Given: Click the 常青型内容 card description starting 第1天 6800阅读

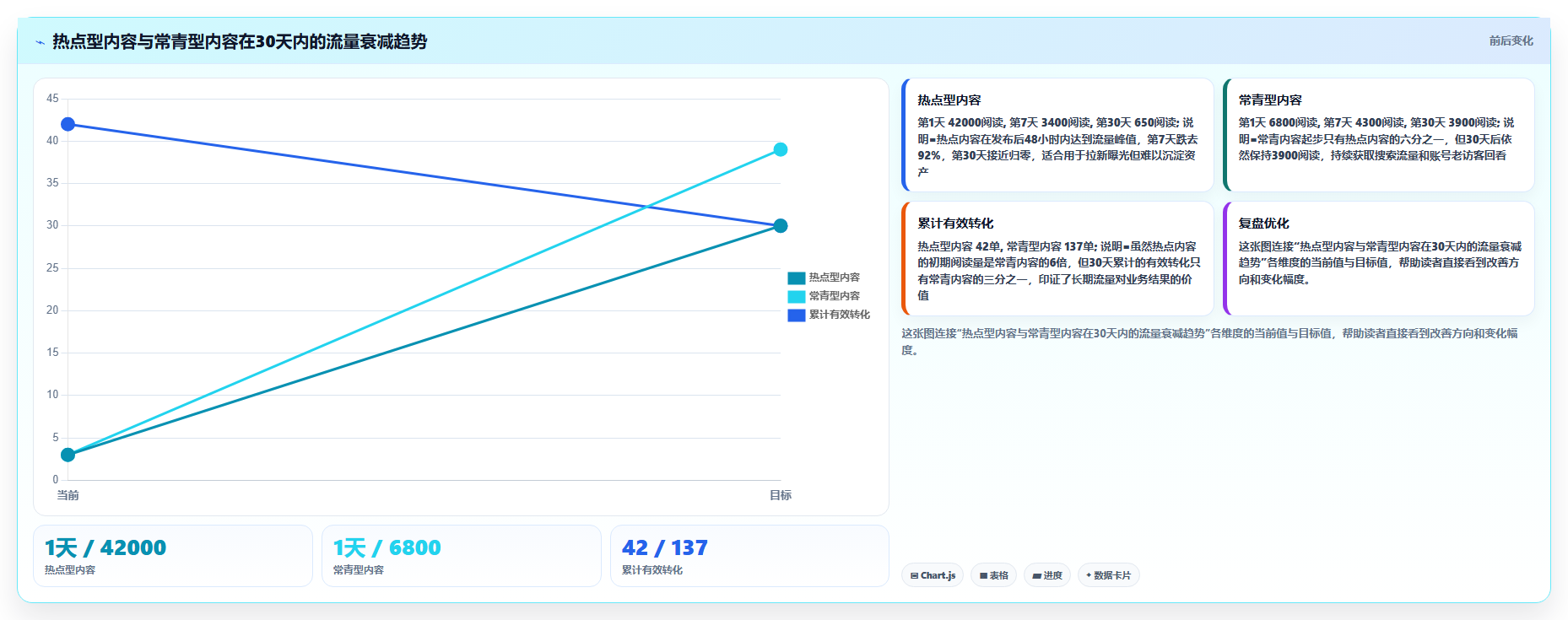Looking at the screenshot, I should pyautogui.click(x=1376, y=139).
